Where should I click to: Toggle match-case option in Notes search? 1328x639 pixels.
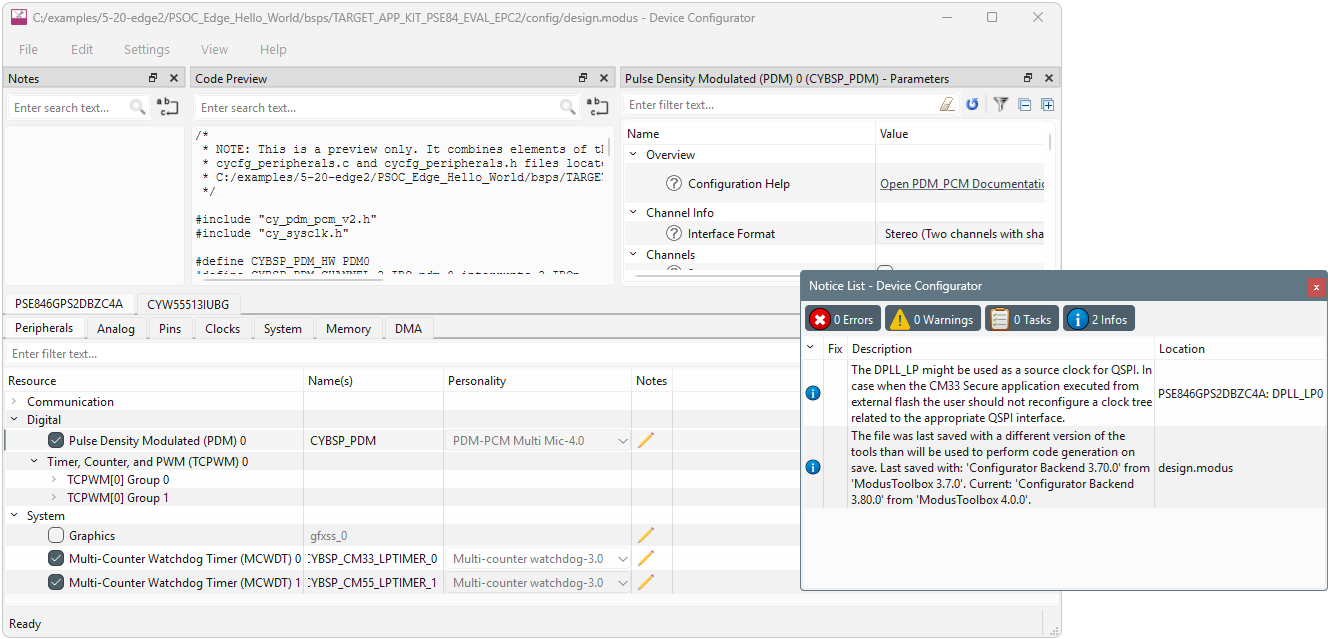167,107
